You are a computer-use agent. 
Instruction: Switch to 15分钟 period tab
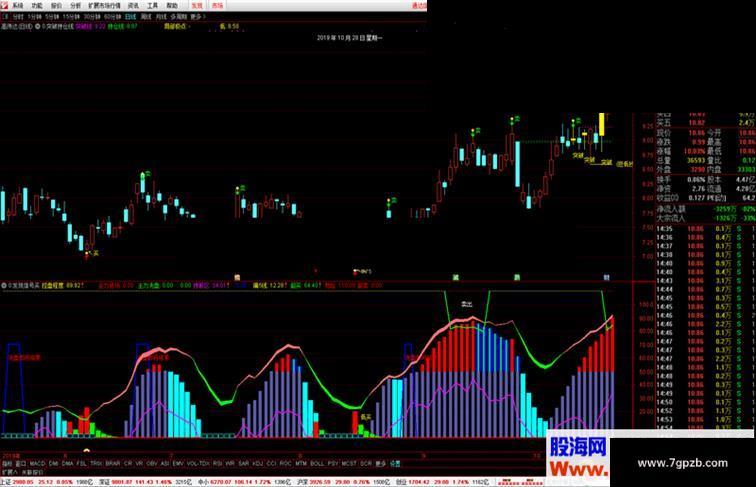tap(71, 16)
